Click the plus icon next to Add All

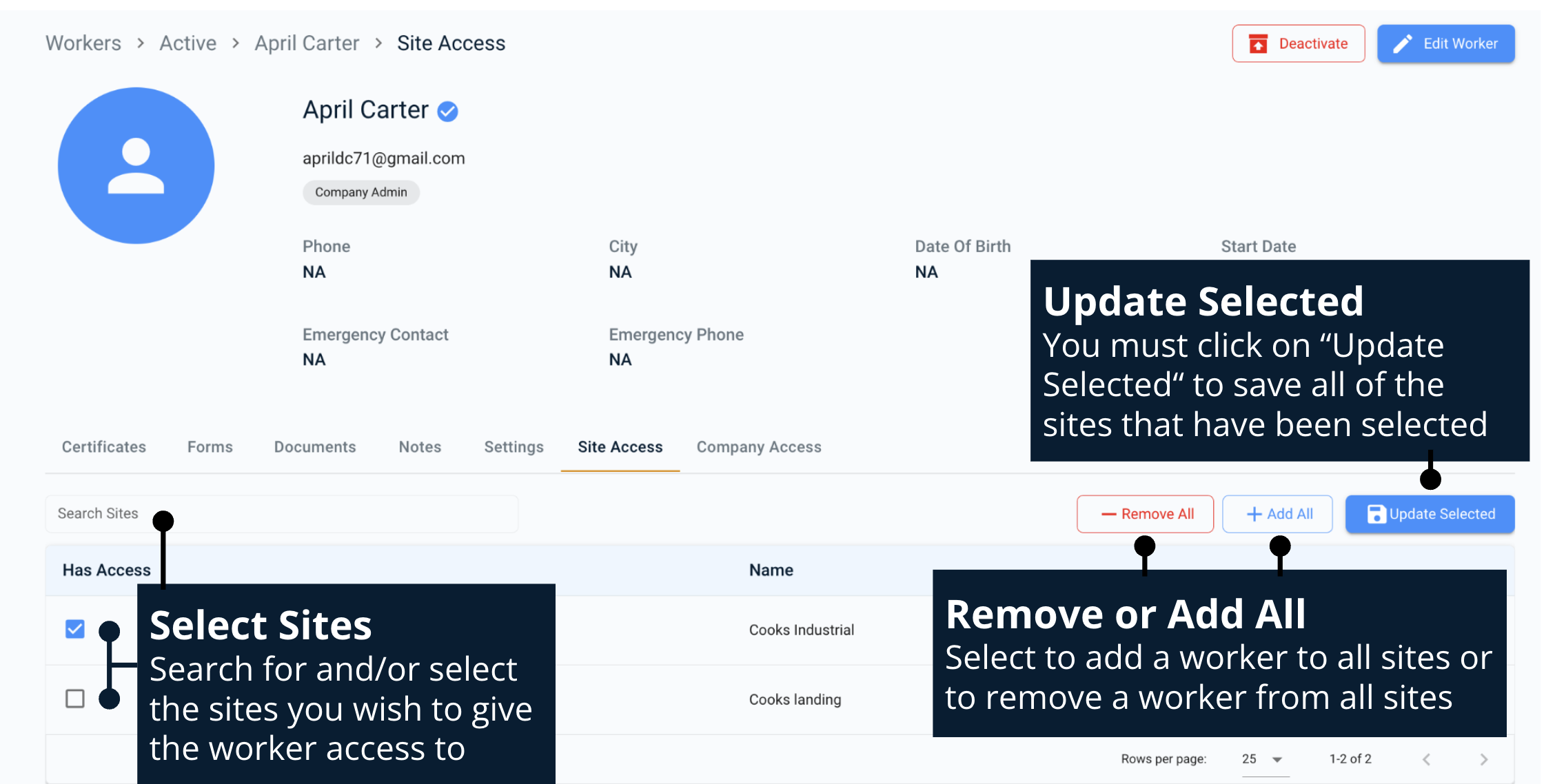[x=1254, y=514]
